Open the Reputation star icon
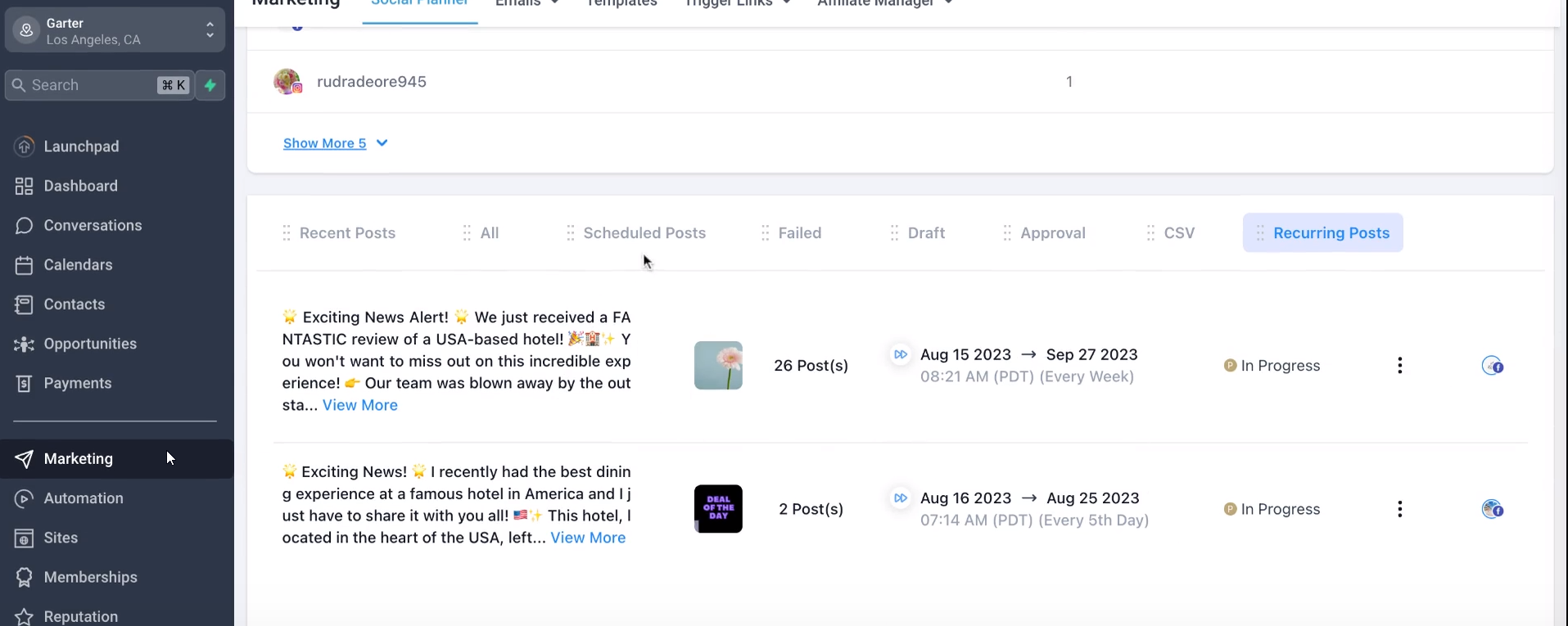The width and height of the screenshot is (1568, 626). tap(25, 616)
